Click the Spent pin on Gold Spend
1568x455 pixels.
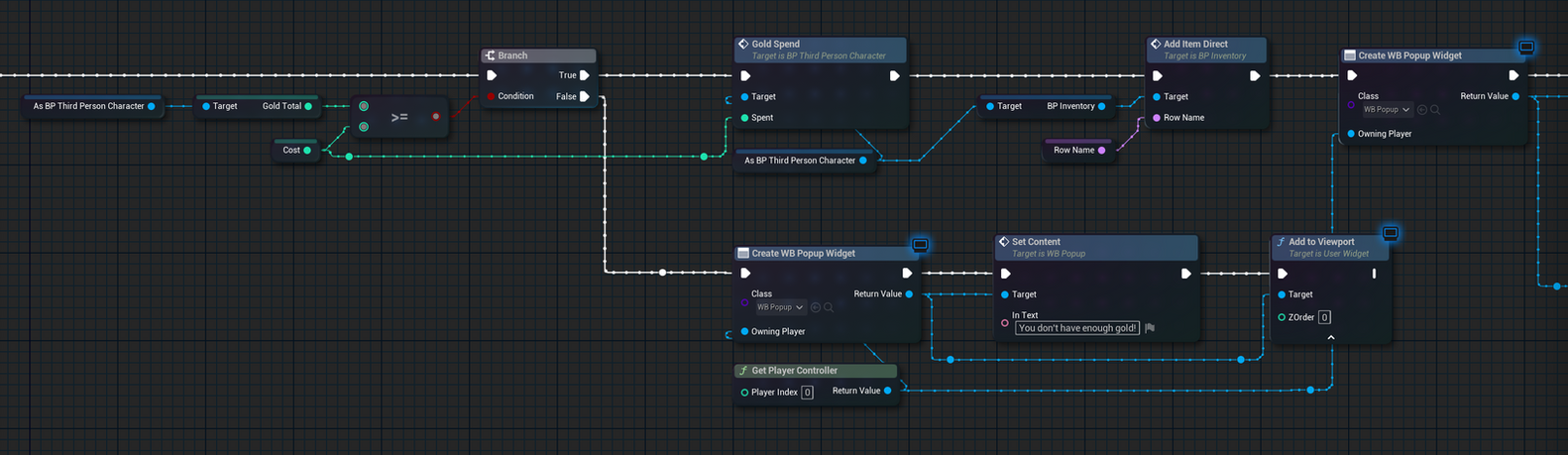(744, 118)
